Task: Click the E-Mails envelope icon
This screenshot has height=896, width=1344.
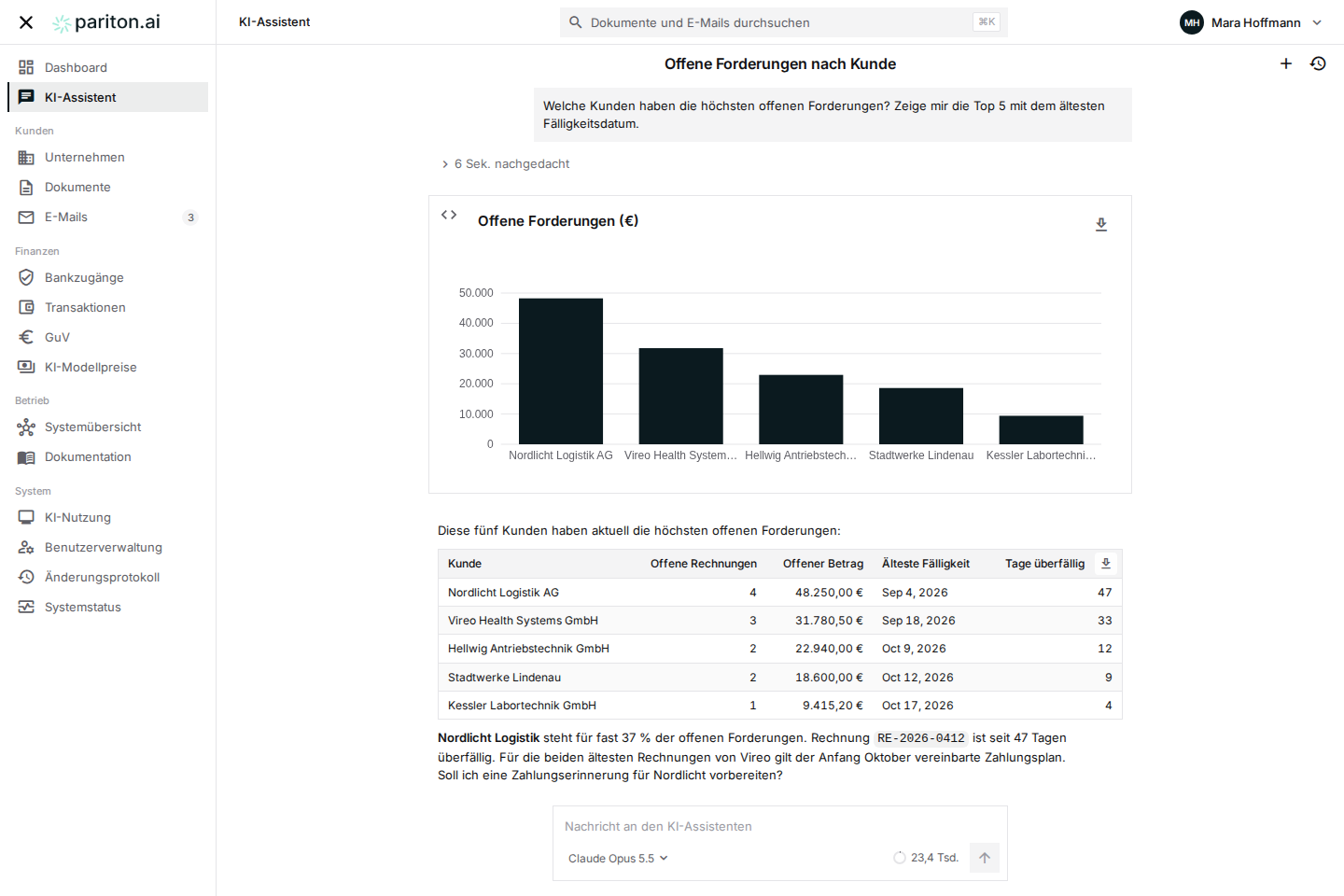Action: coord(26,217)
